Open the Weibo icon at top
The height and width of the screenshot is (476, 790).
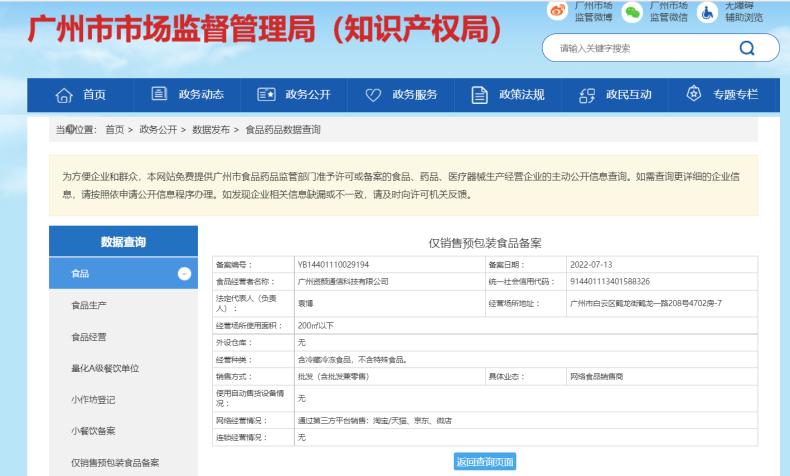pyautogui.click(x=558, y=11)
